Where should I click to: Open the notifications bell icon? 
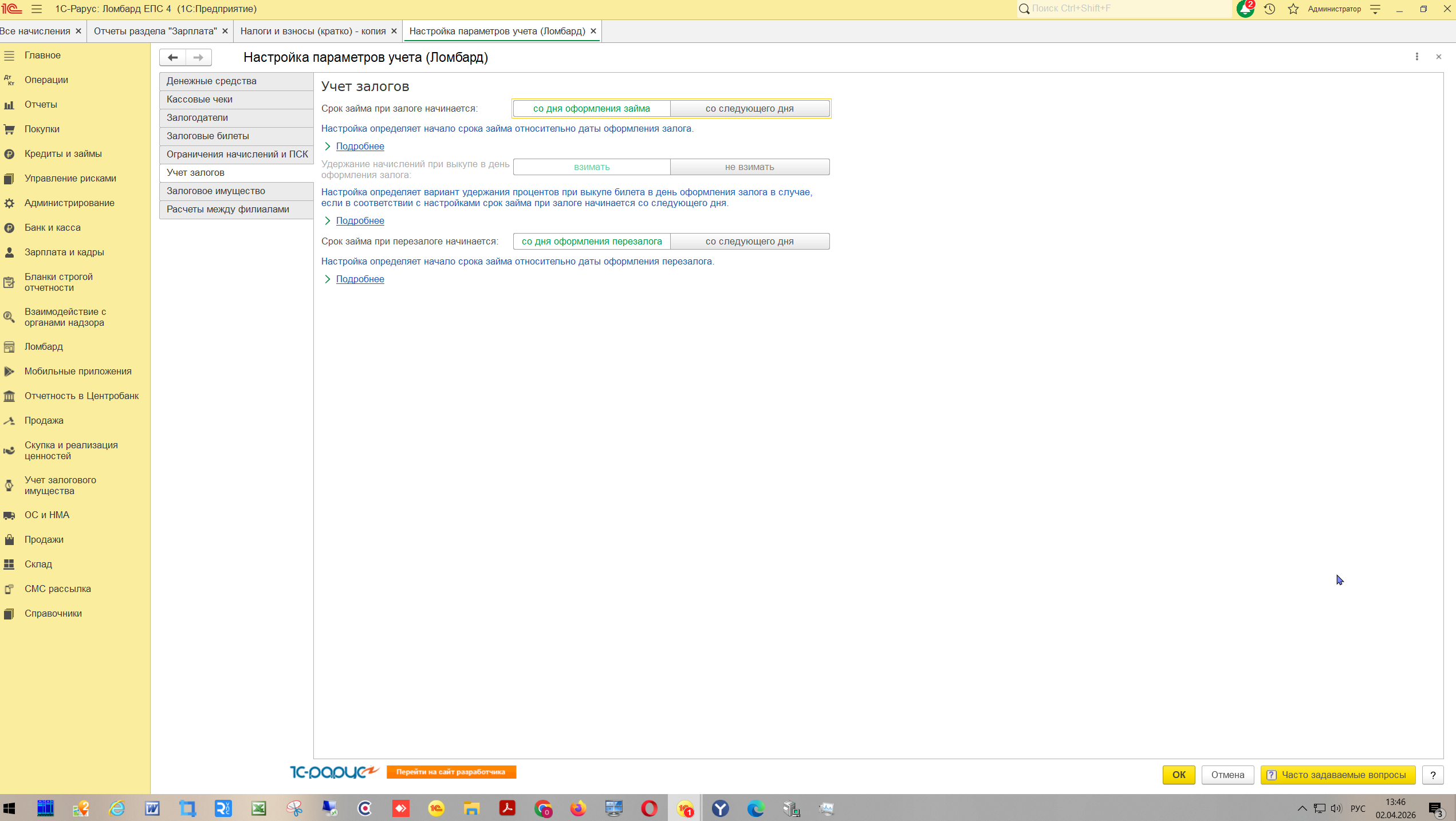coord(1245,9)
